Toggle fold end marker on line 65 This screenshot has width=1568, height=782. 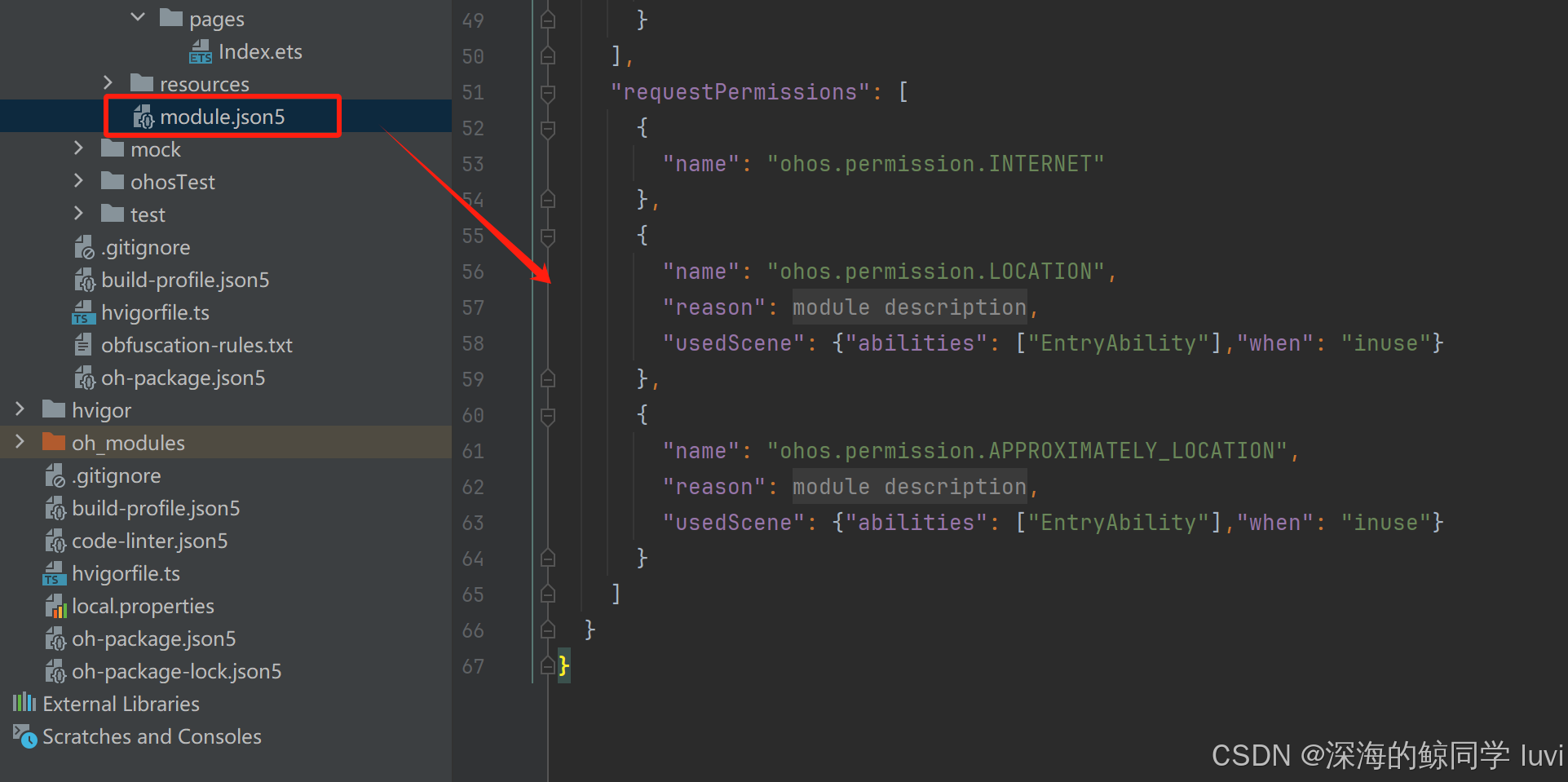[x=548, y=594]
